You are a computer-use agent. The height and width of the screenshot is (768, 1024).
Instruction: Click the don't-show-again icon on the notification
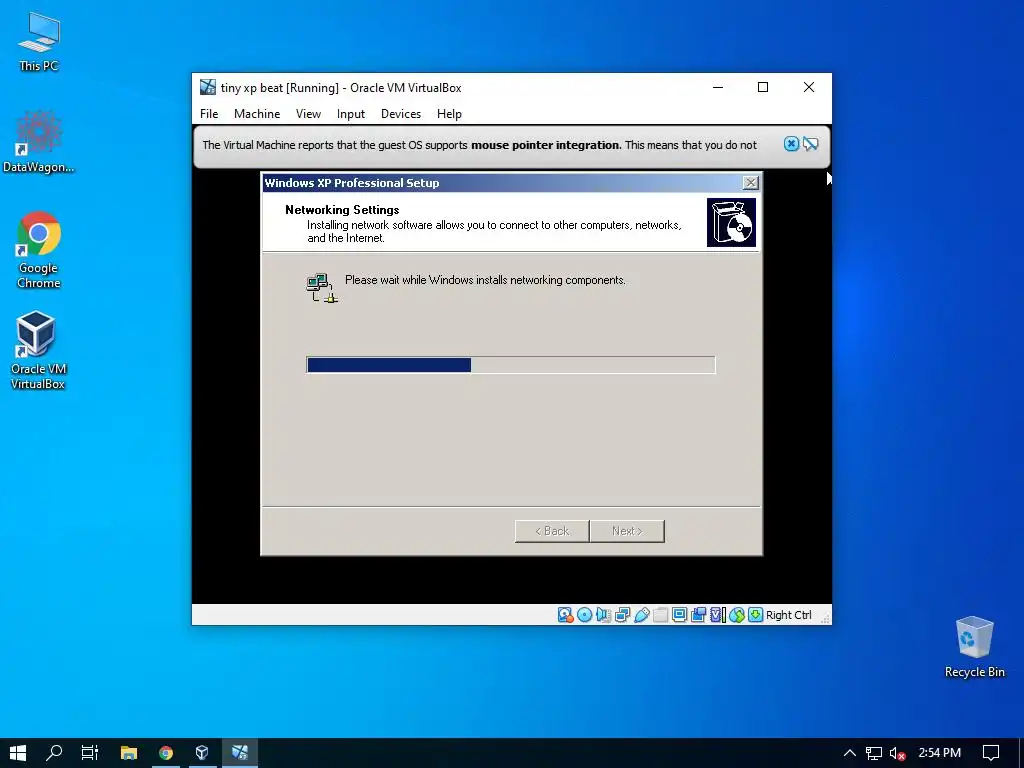tap(810, 144)
